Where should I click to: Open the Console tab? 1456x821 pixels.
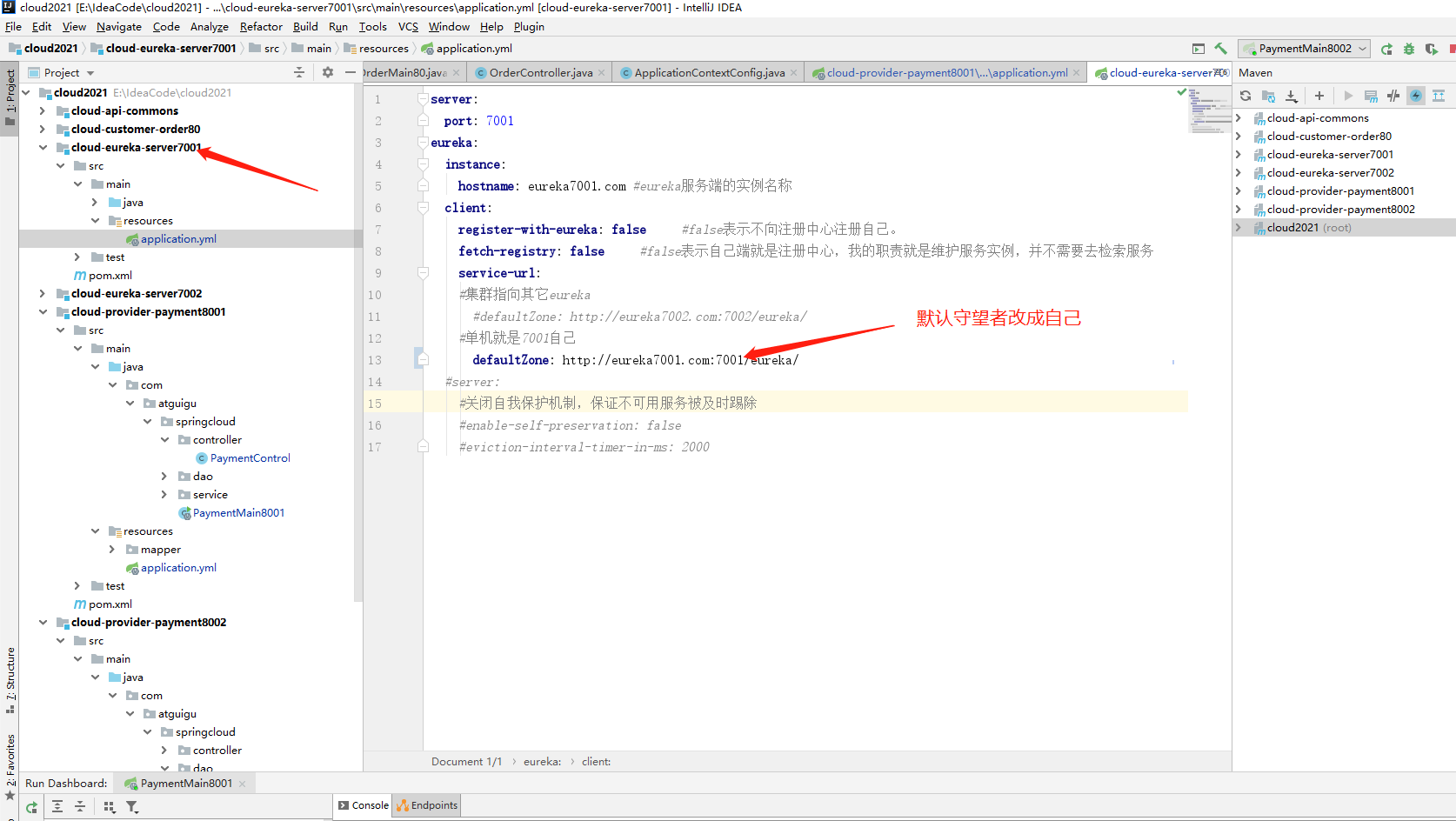(x=363, y=805)
